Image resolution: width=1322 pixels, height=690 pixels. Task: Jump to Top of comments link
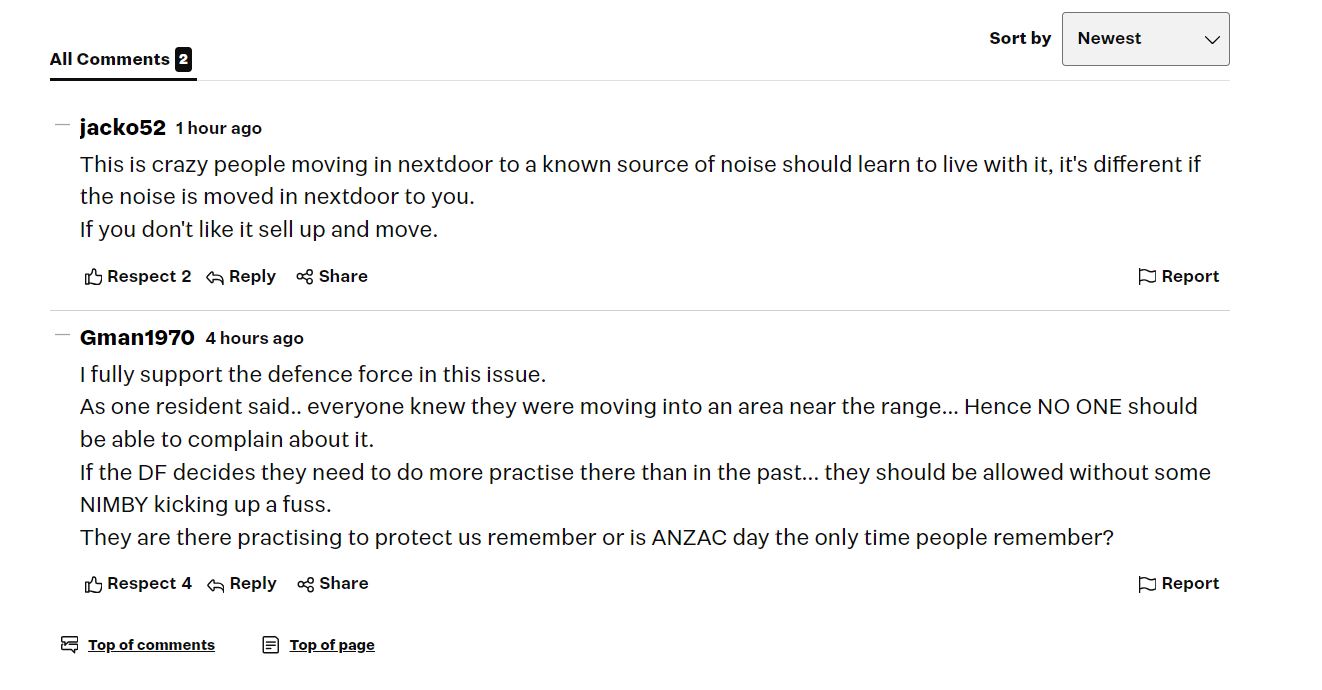[151, 645]
